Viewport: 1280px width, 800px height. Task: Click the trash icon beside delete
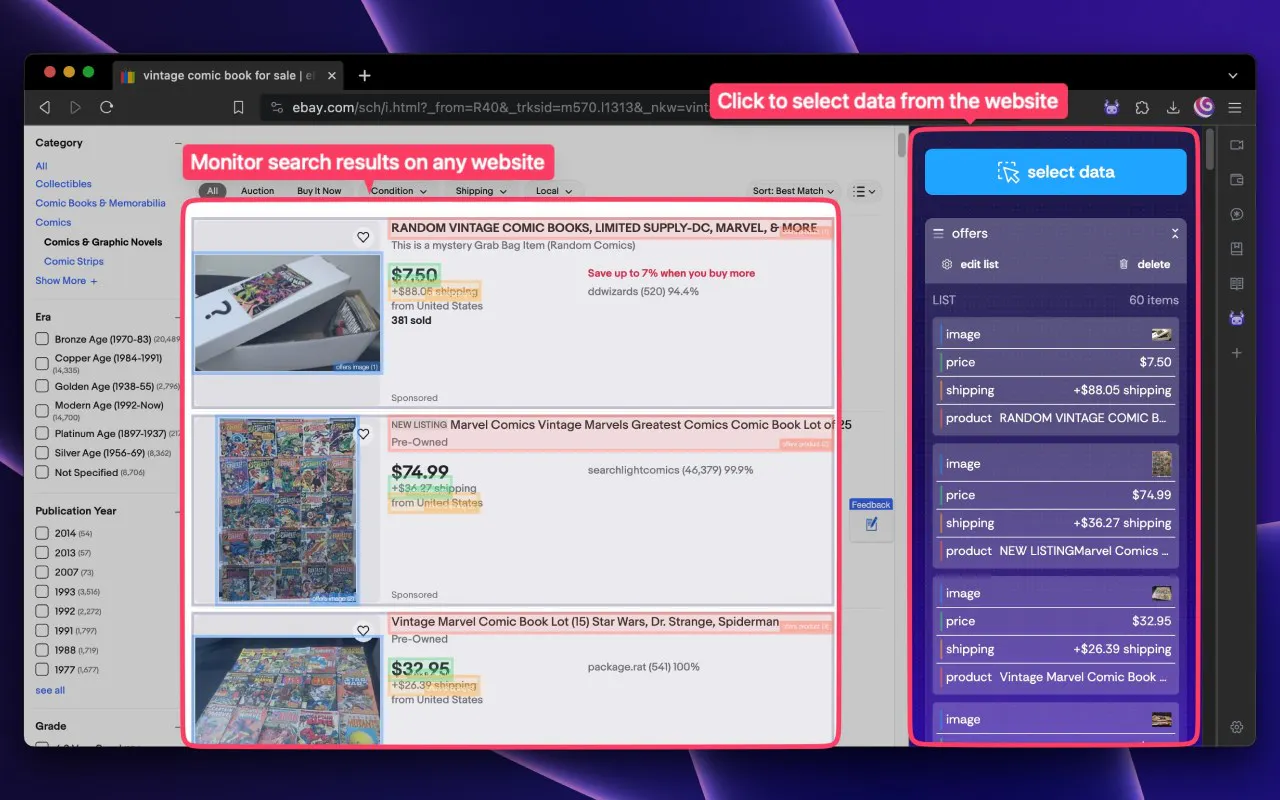[1124, 264]
